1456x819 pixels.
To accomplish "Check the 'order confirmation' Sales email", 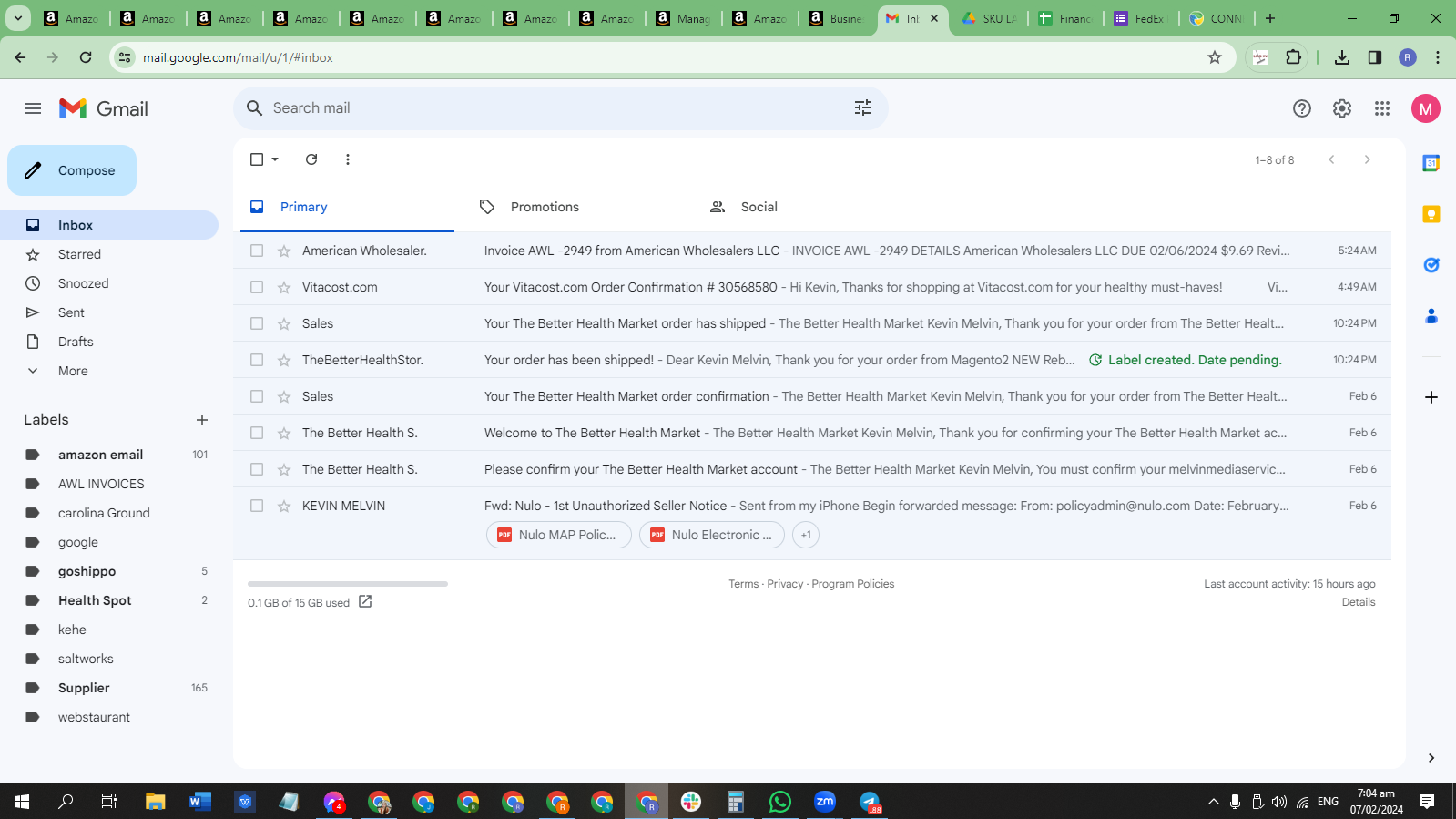I will tap(257, 396).
